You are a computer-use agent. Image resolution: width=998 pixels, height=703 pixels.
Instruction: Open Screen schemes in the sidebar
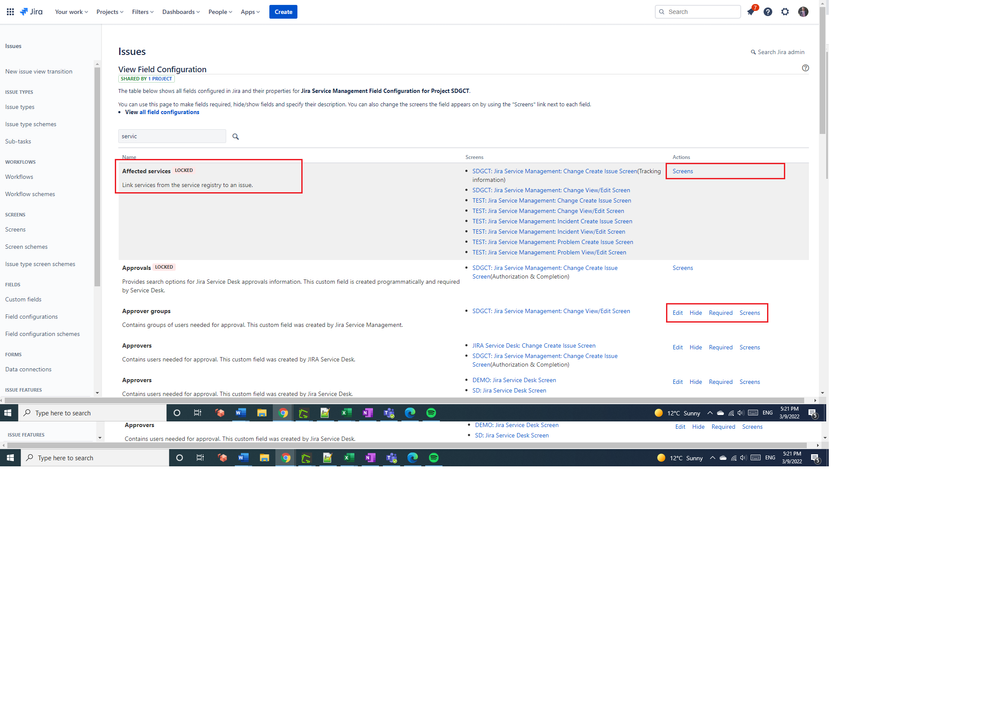coord(26,247)
